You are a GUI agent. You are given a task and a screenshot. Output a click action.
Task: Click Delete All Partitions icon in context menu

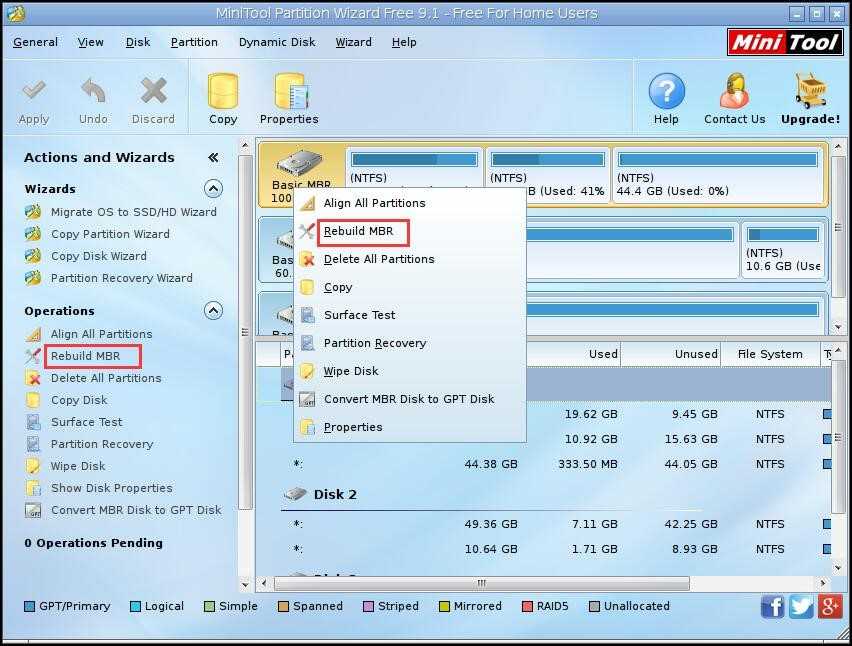click(307, 259)
